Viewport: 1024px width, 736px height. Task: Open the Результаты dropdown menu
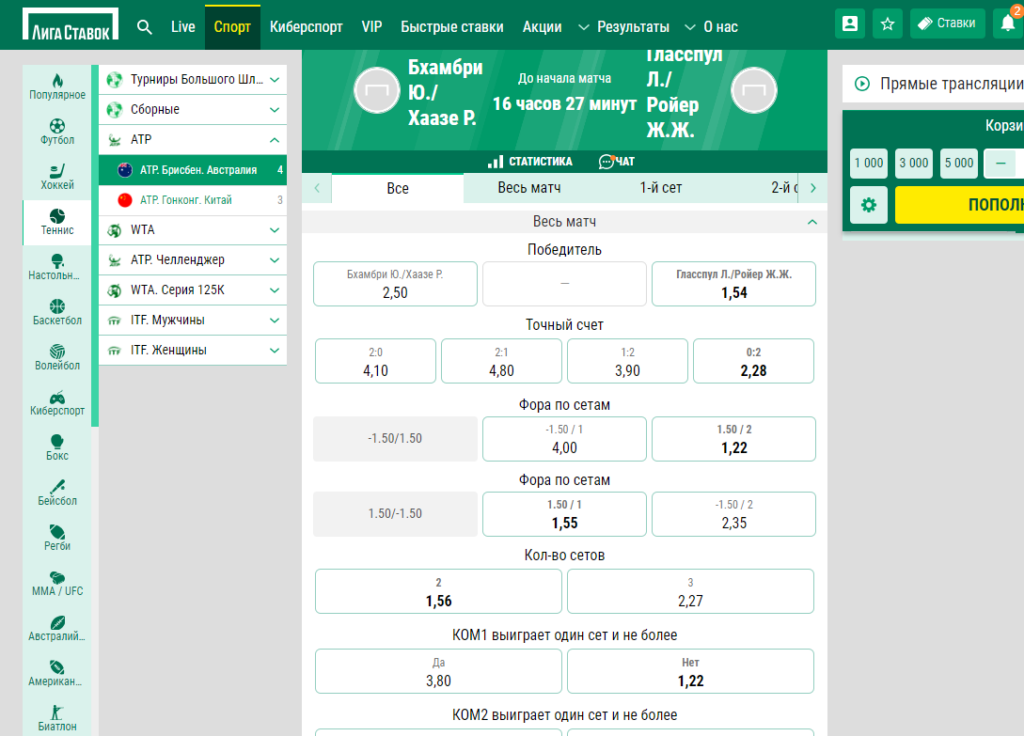(624, 27)
